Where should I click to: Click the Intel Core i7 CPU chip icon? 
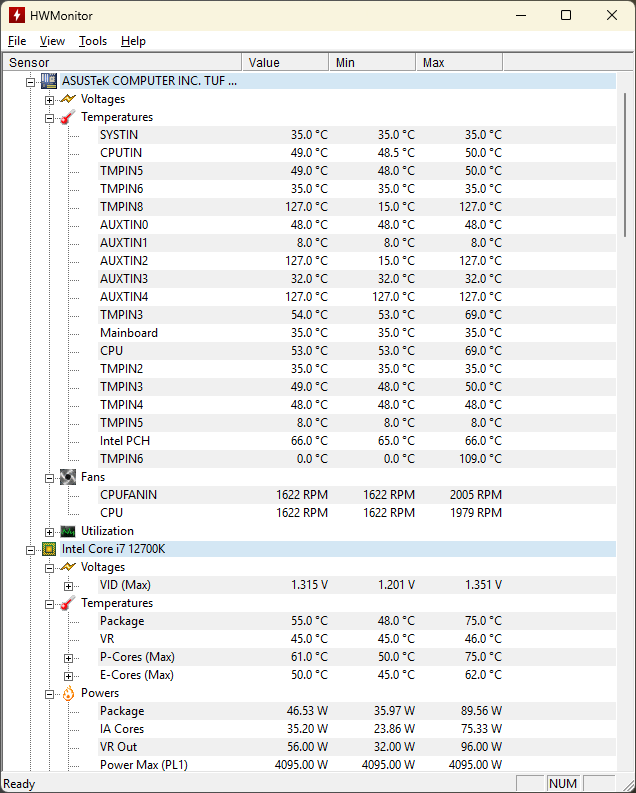(x=48, y=549)
